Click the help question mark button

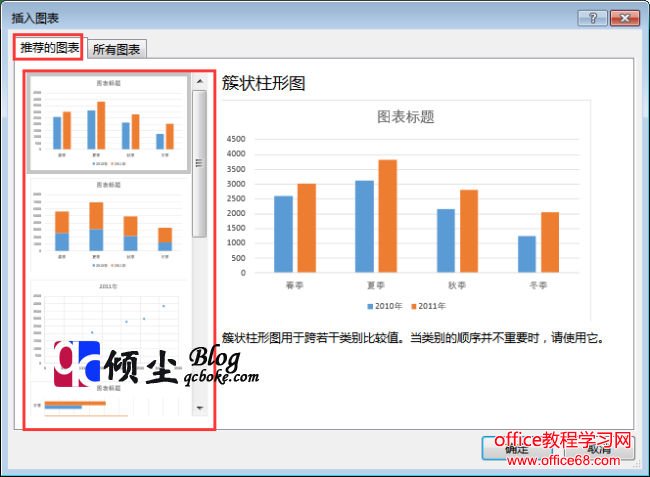tap(592, 18)
